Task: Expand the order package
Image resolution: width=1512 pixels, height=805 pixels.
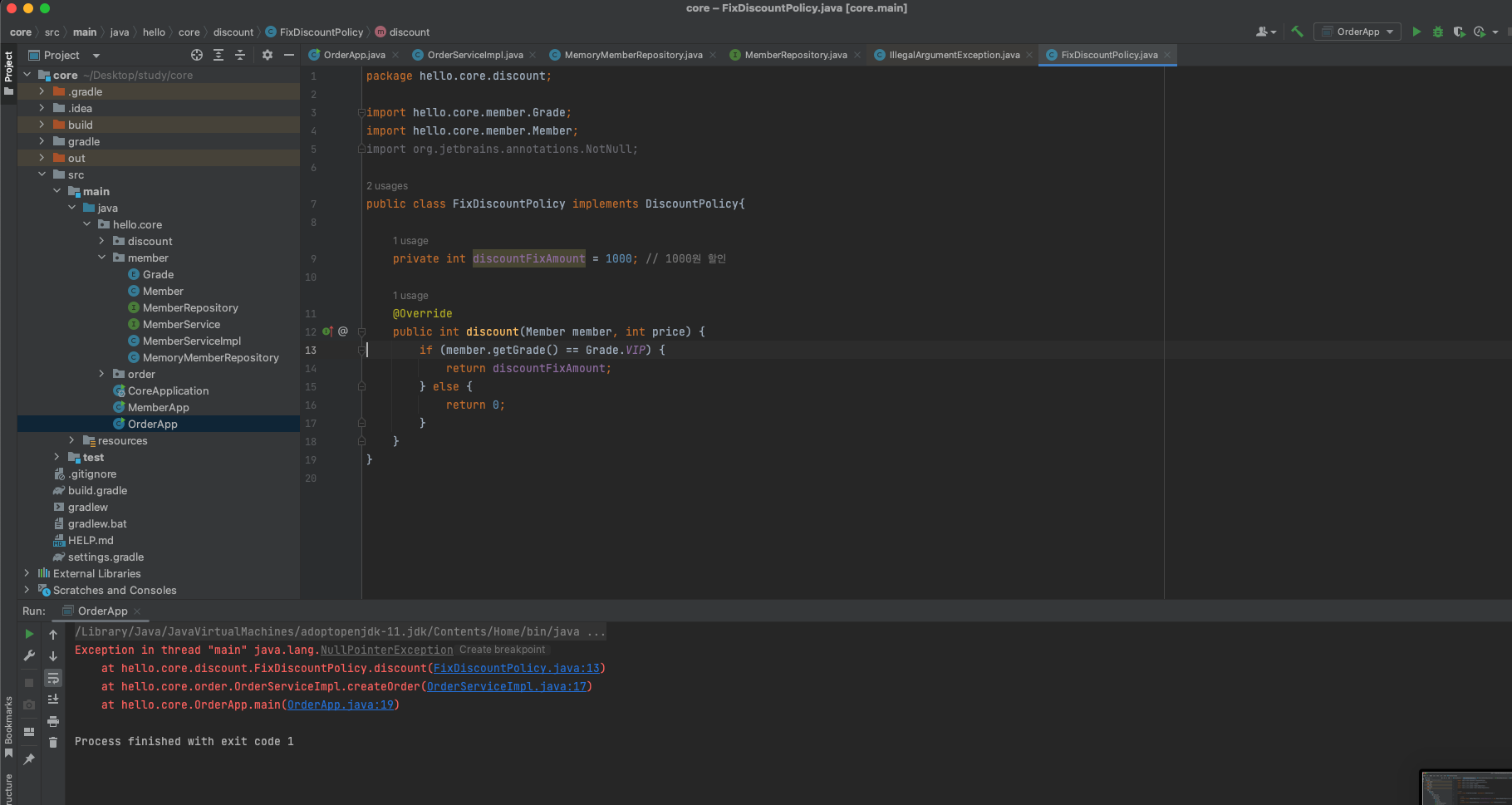Action: click(x=101, y=374)
